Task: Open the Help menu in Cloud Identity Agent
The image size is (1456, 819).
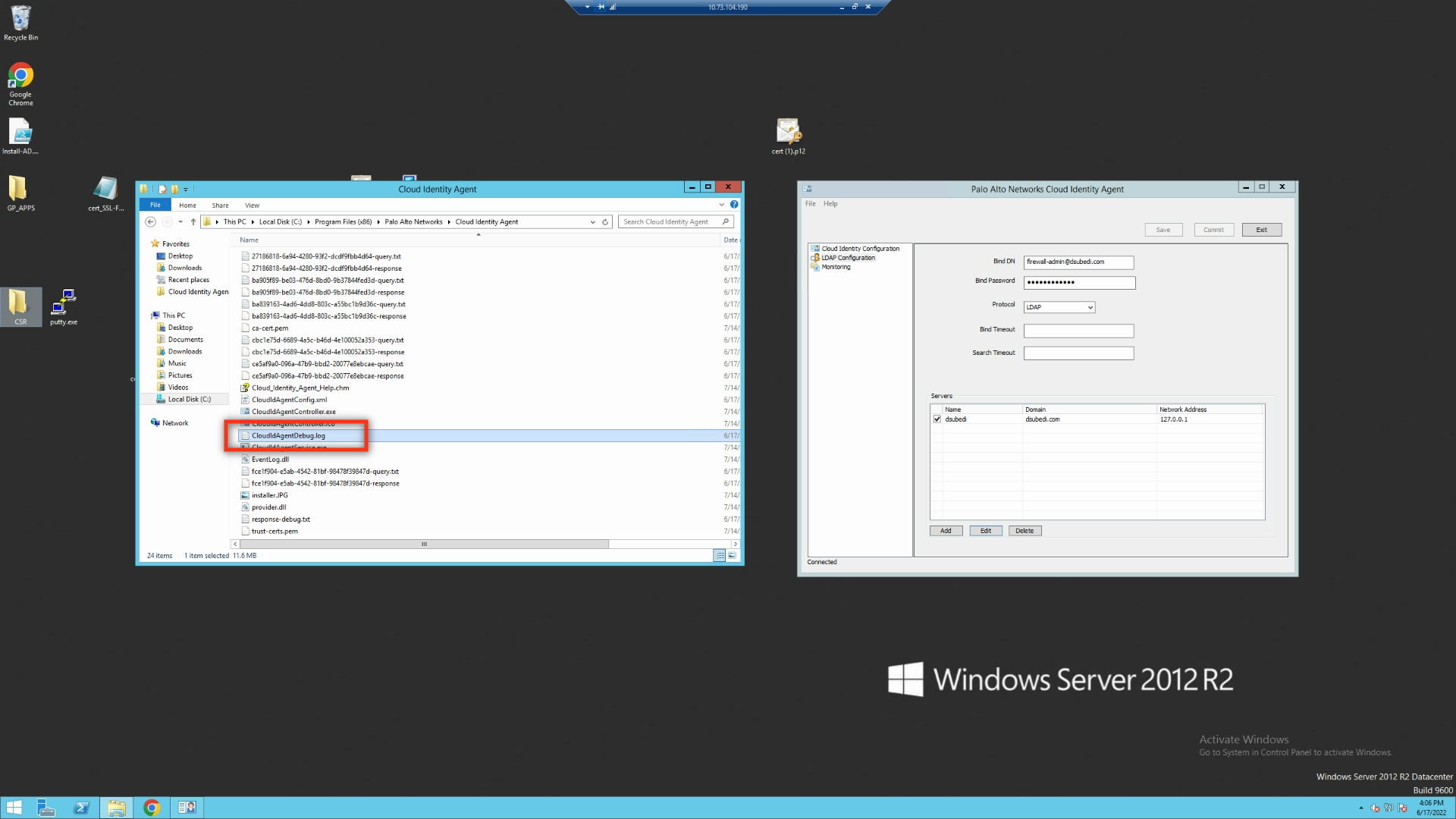Action: coord(830,204)
